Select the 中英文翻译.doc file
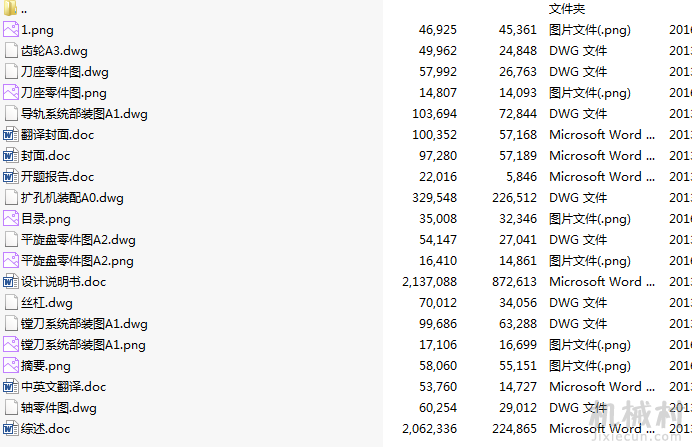 click(x=64, y=387)
